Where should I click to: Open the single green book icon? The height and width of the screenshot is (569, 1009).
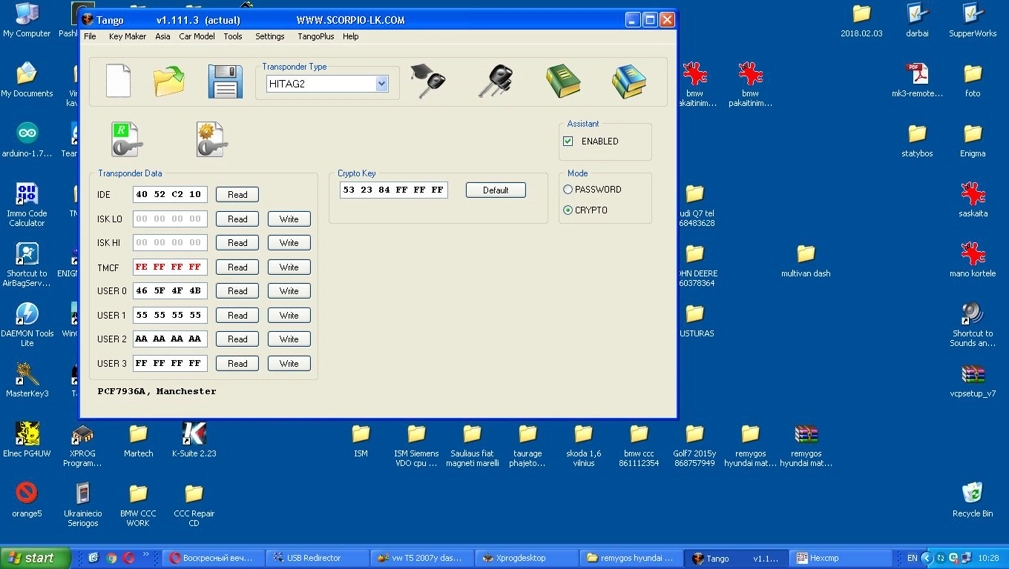coord(563,81)
